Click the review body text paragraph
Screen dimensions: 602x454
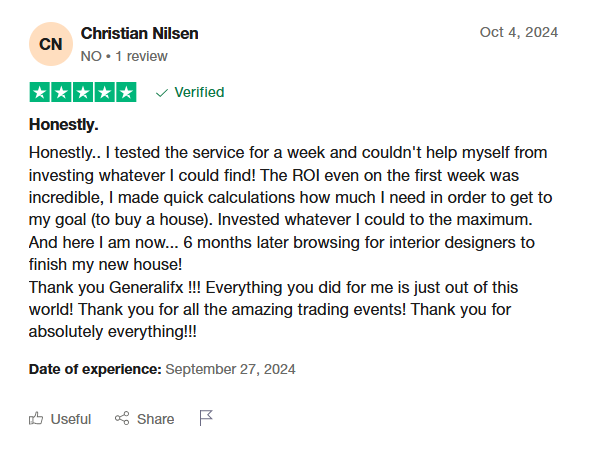(290, 242)
